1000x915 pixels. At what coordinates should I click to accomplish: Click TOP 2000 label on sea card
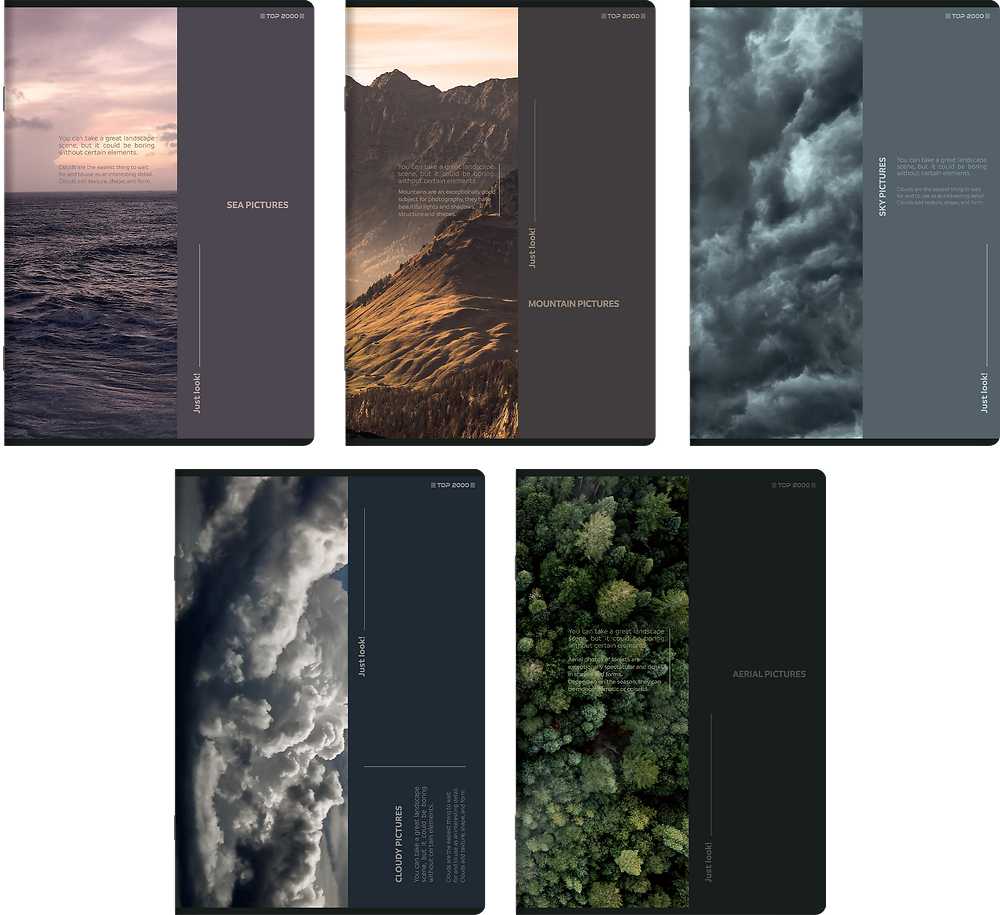pyautogui.click(x=282, y=16)
